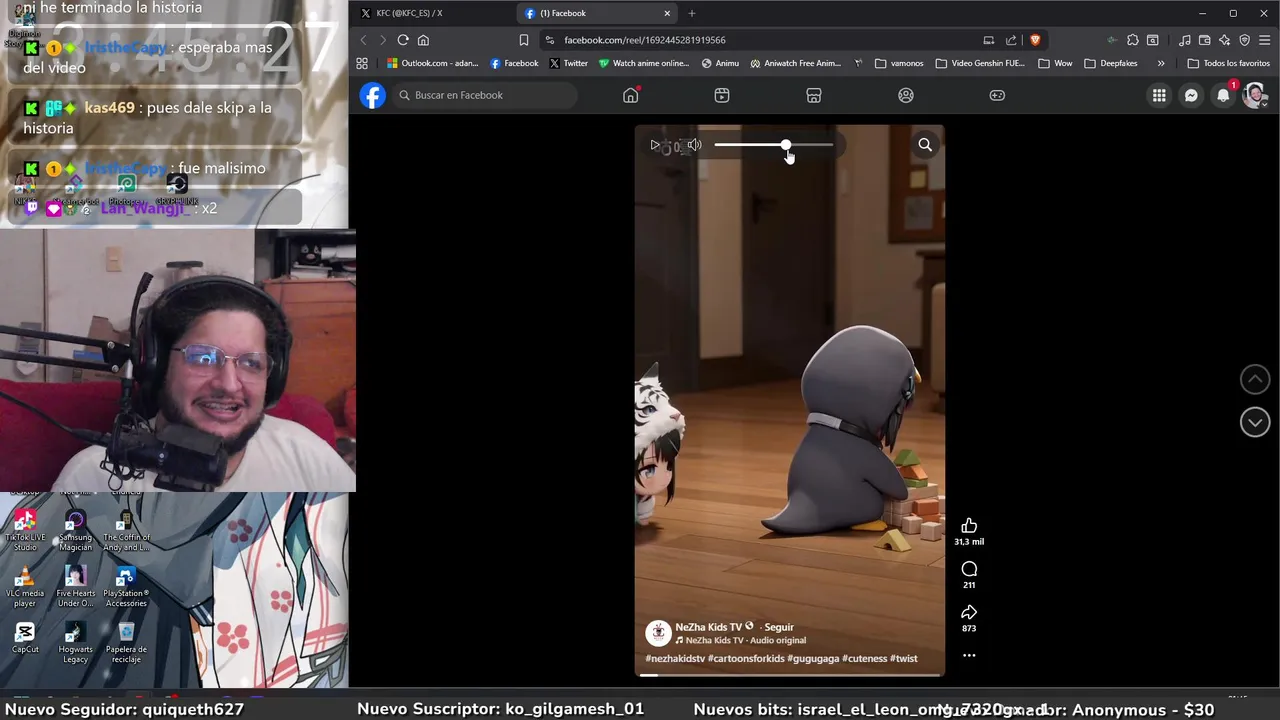Share the reel
This screenshot has height=720, width=1280.
coord(969,612)
